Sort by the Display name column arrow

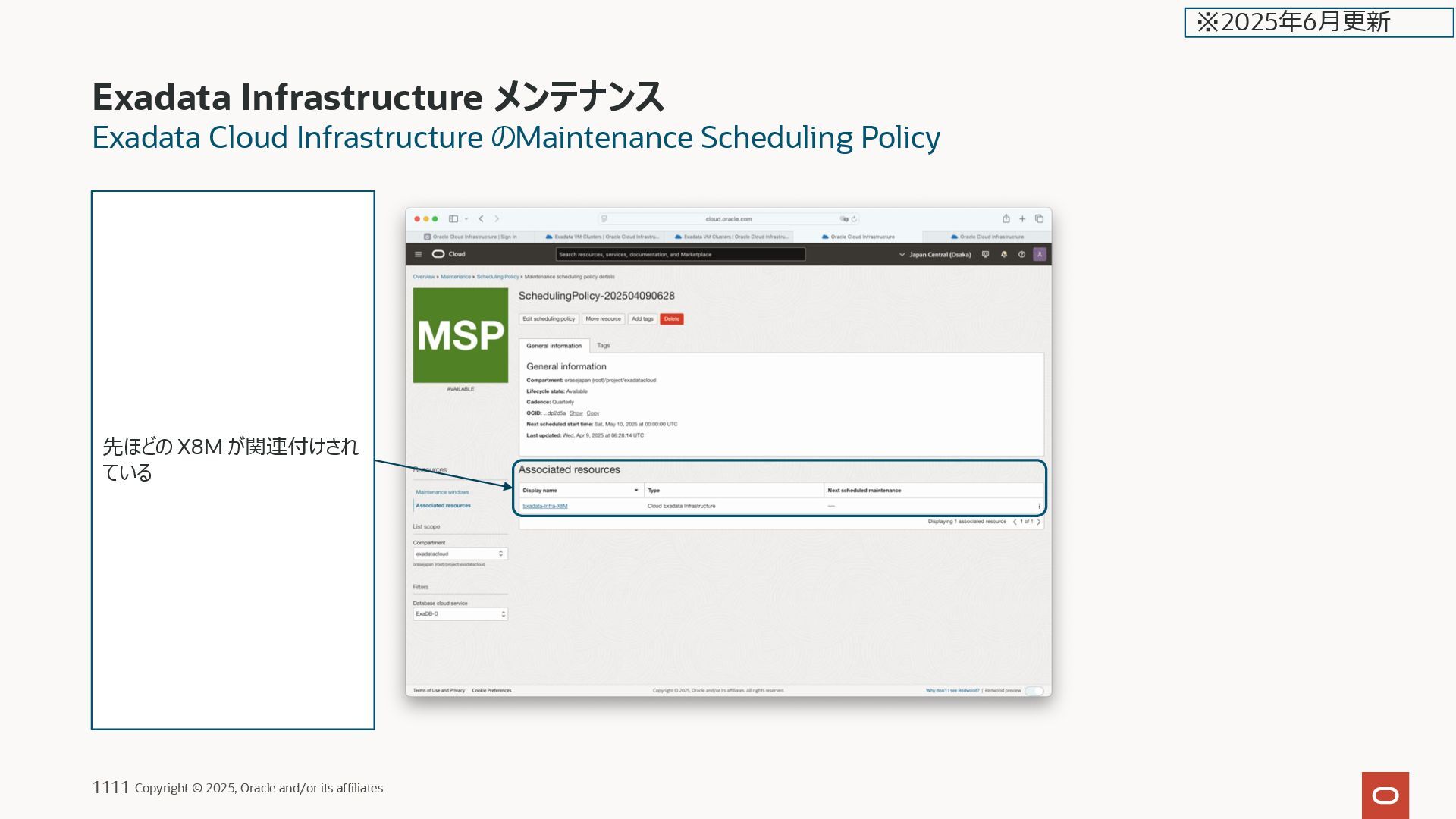[x=635, y=491]
